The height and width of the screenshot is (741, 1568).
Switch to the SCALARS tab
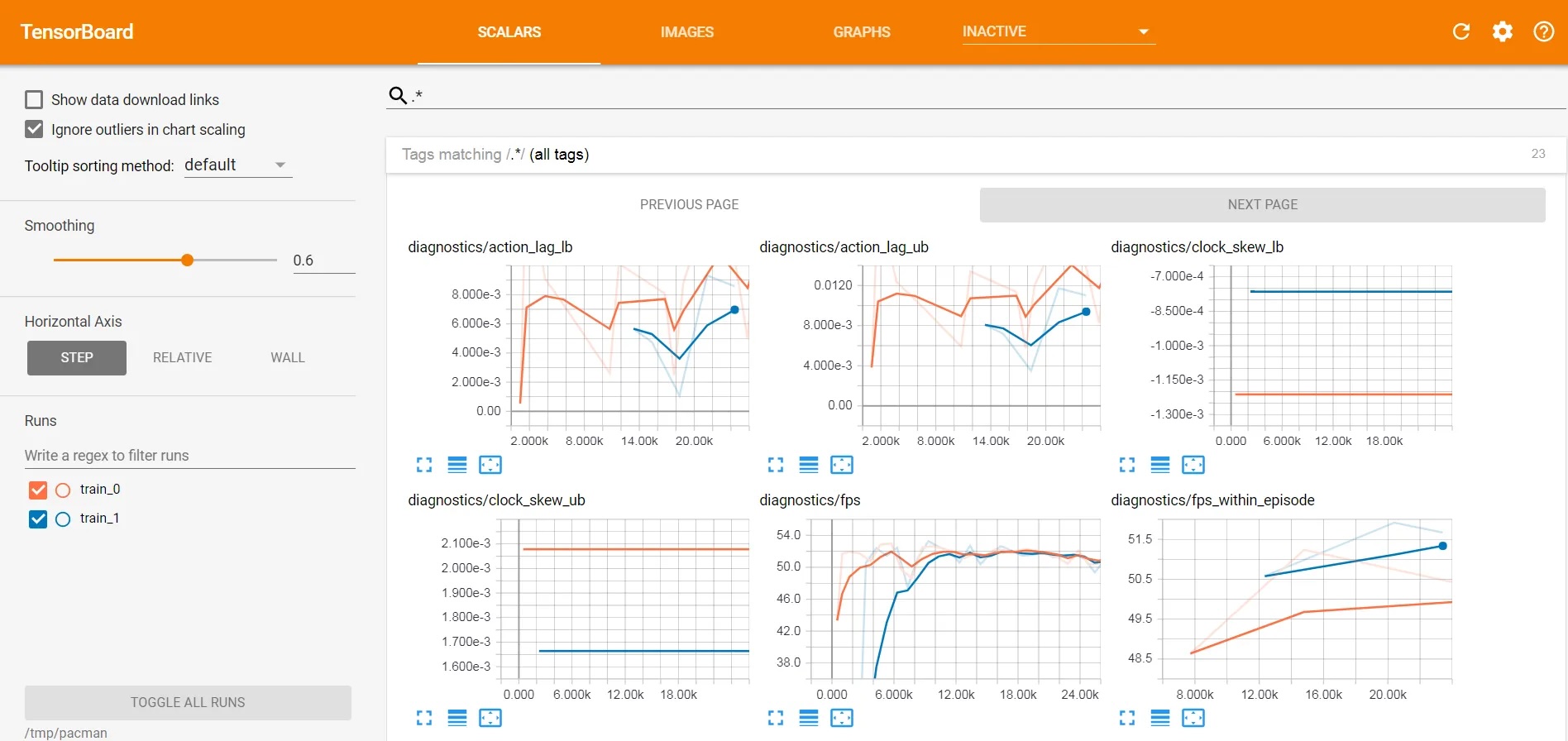(x=509, y=32)
